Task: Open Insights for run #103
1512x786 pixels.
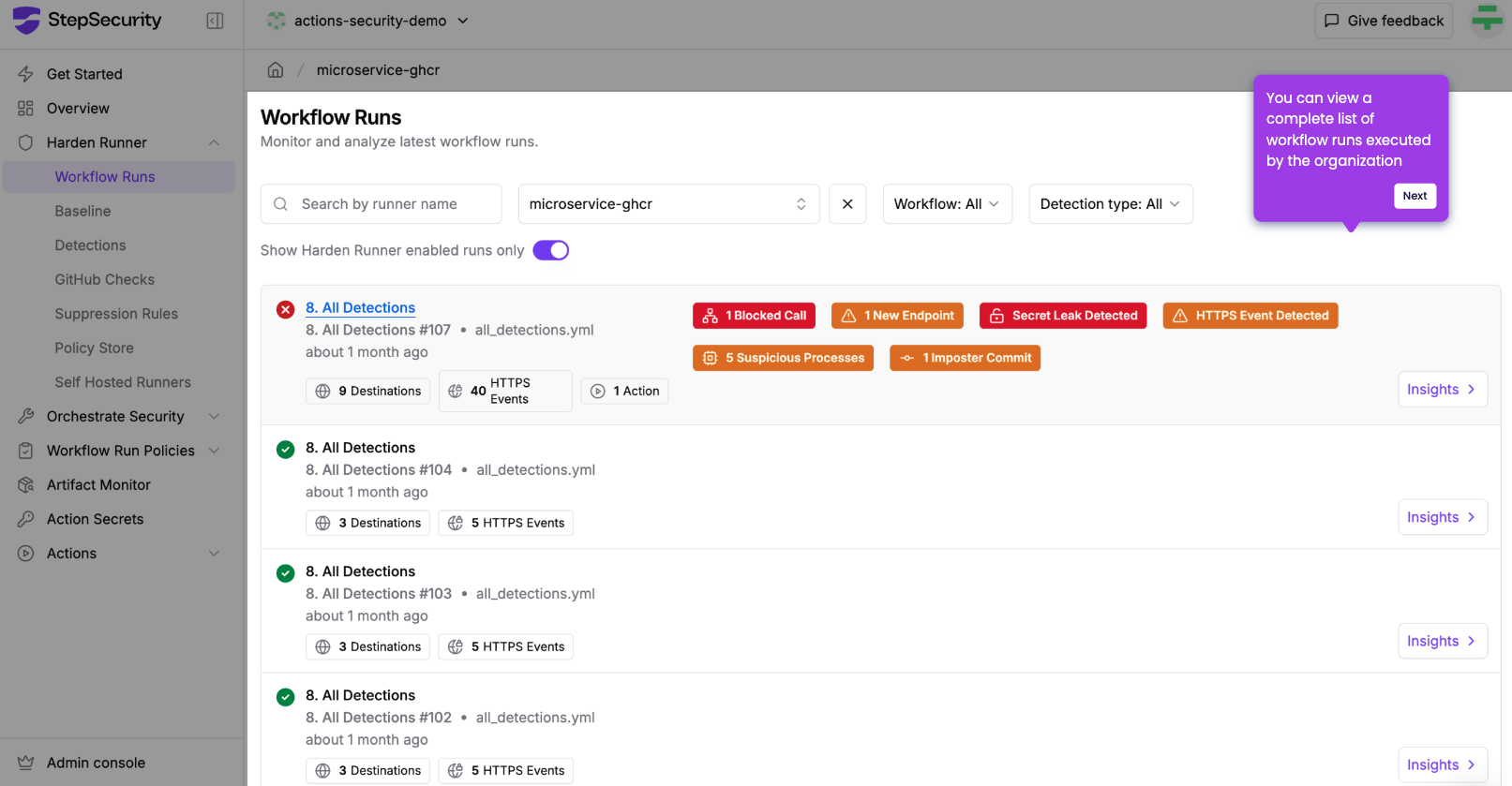Action: [x=1443, y=641]
